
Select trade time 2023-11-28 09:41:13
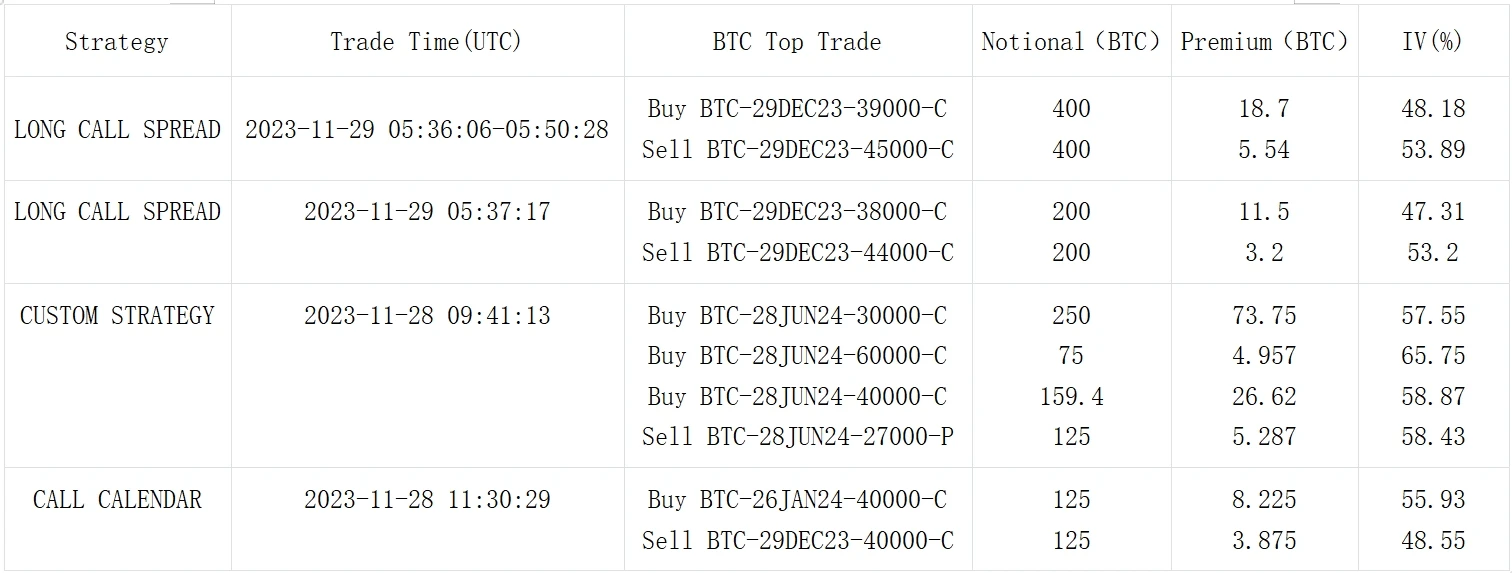click(x=427, y=316)
